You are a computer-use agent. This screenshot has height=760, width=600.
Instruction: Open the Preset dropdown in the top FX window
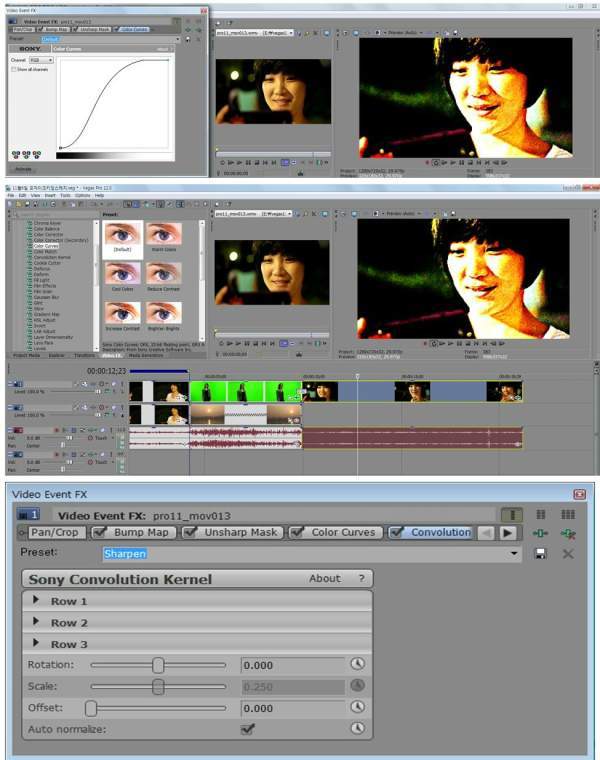178,39
